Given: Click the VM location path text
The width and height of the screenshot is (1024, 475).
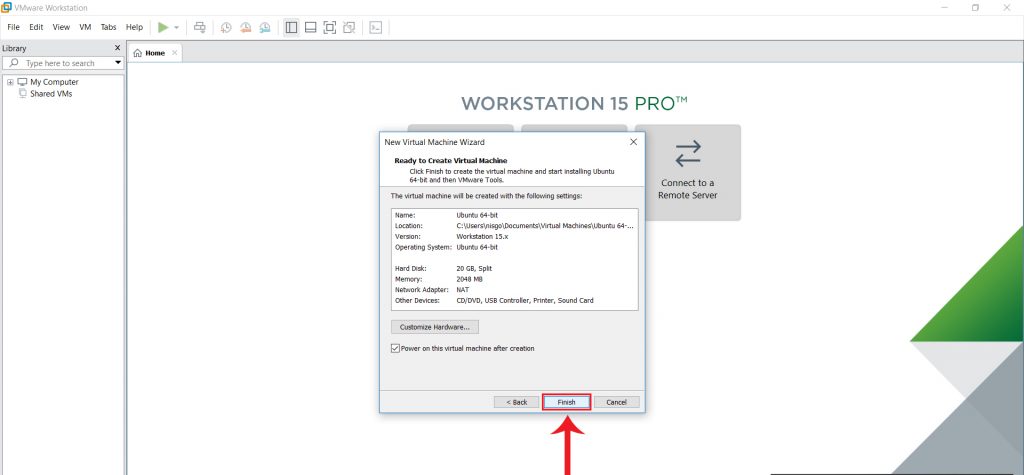Looking at the screenshot, I should (545, 225).
